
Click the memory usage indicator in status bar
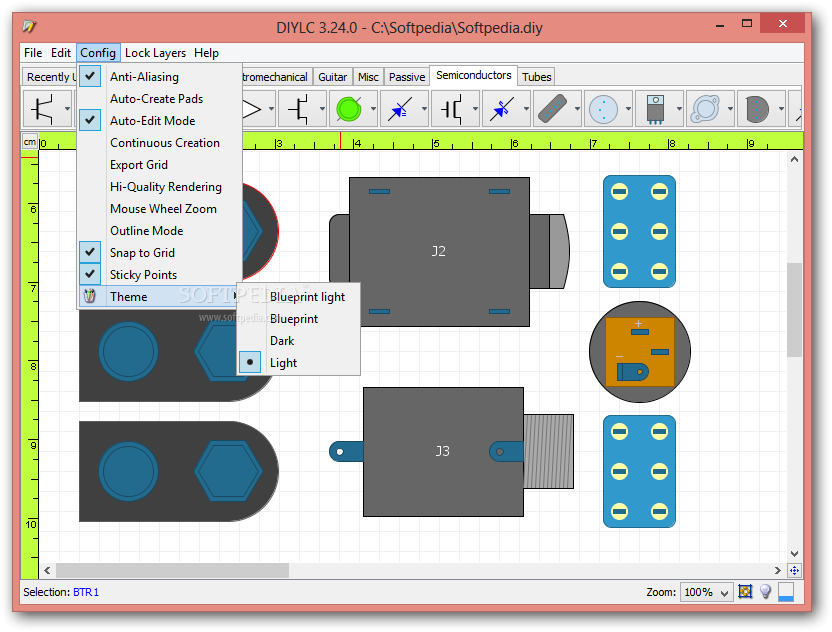coord(786,592)
